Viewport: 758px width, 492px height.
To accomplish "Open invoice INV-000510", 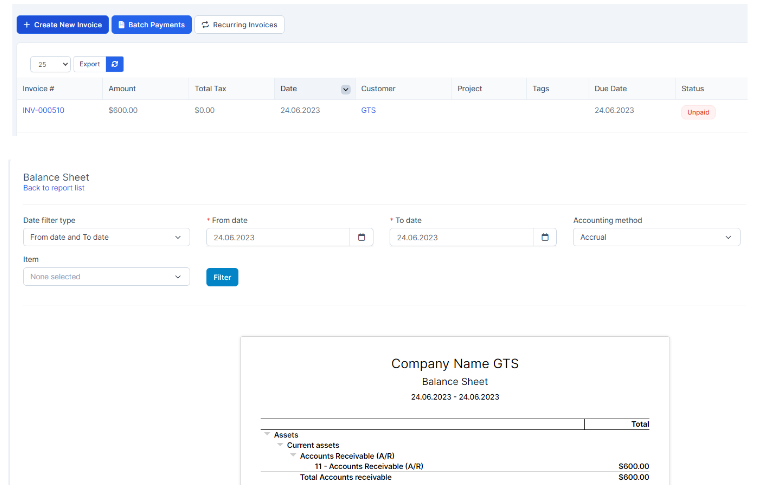I will tap(43, 110).
